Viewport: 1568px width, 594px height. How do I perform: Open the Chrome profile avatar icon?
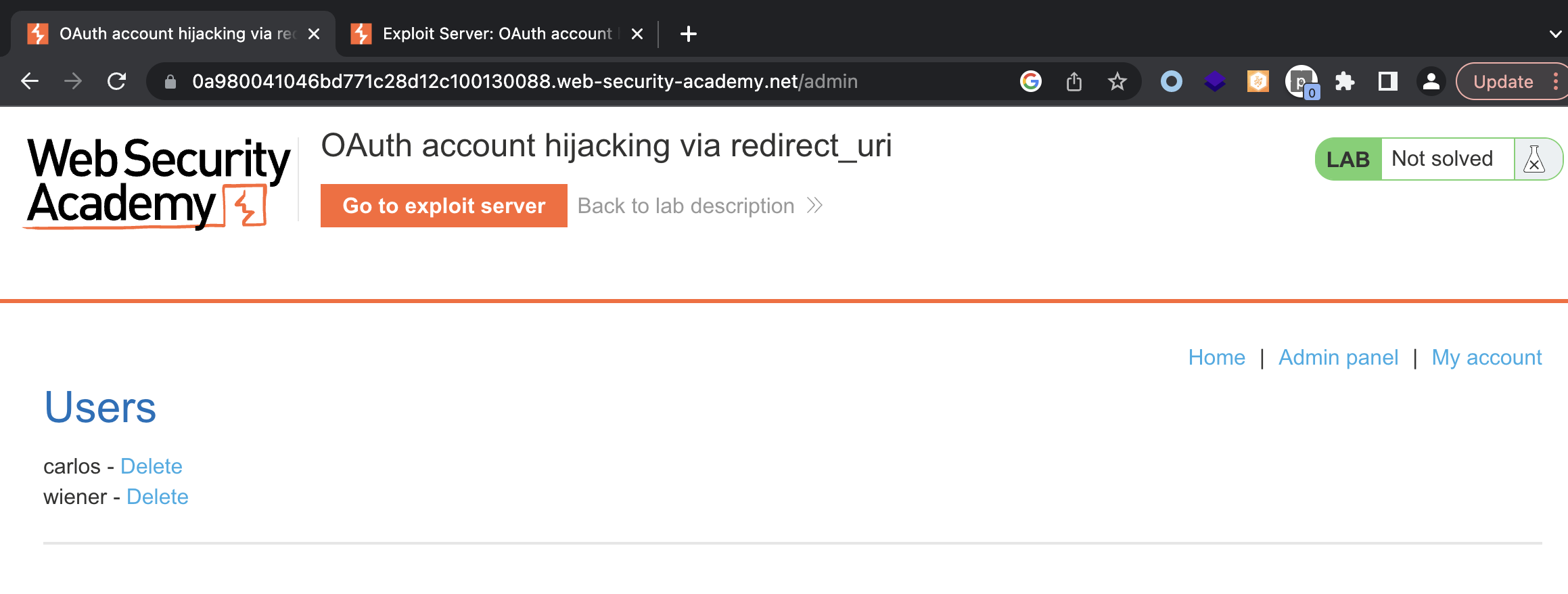[x=1431, y=82]
